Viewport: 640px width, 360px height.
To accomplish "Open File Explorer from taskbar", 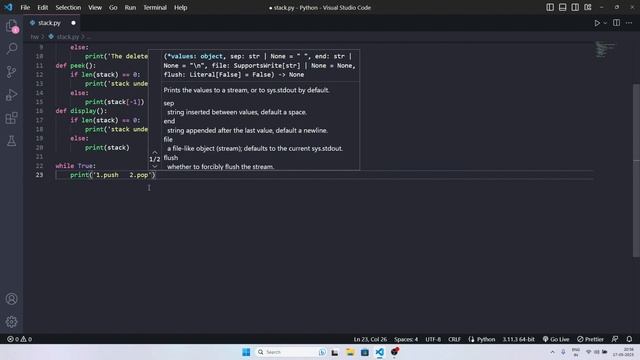I will pyautogui.click(x=350, y=352).
